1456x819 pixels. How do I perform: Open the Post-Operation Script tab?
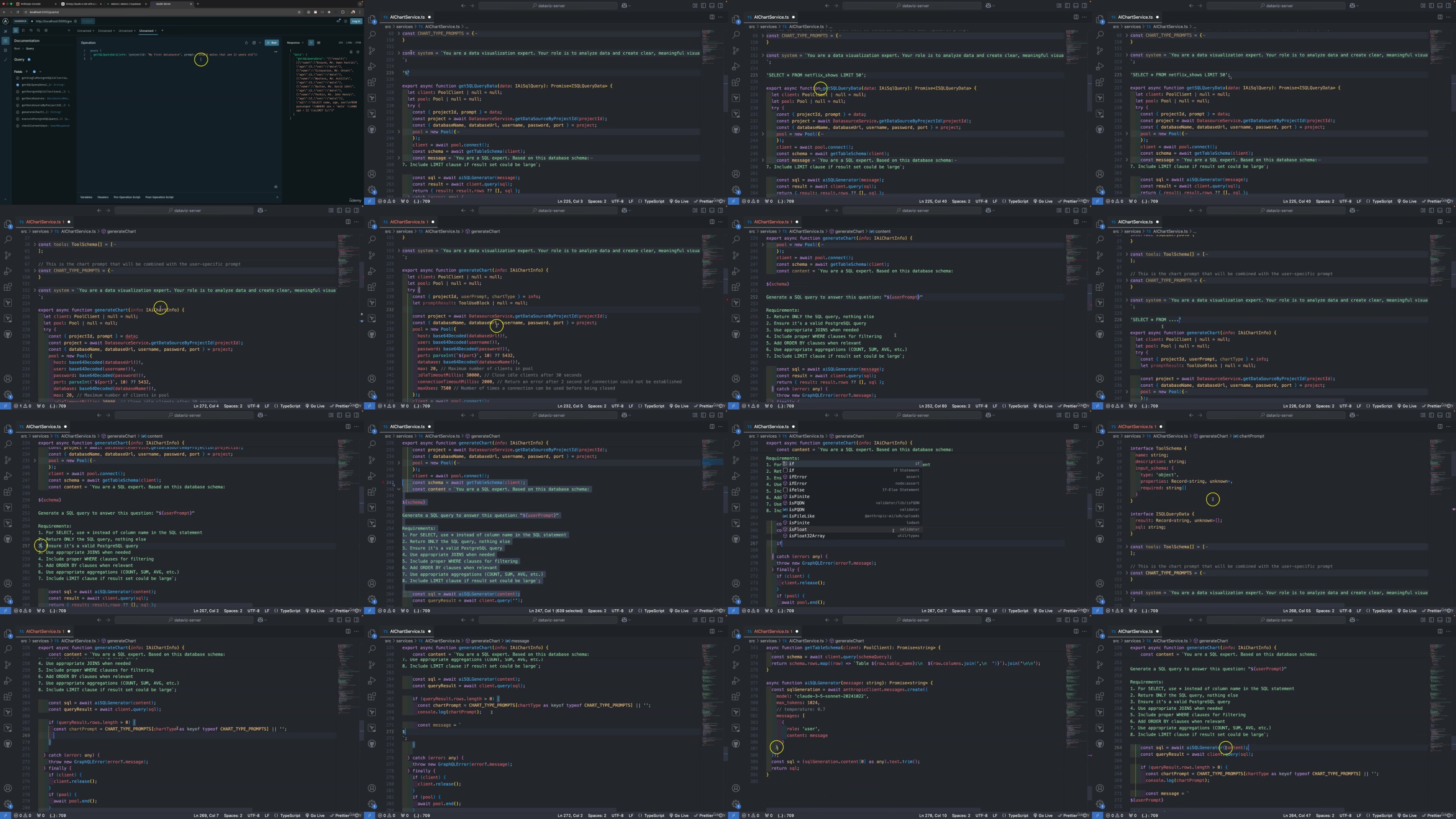point(159,197)
